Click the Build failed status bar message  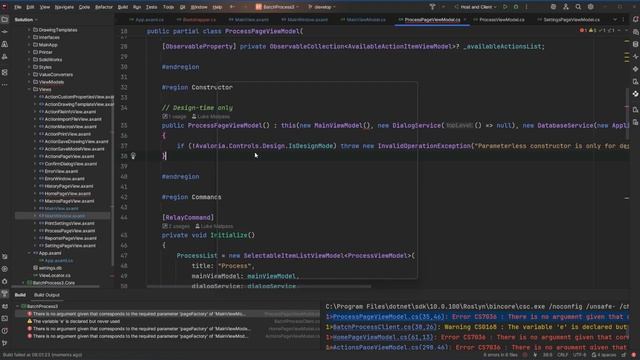coord(42,355)
